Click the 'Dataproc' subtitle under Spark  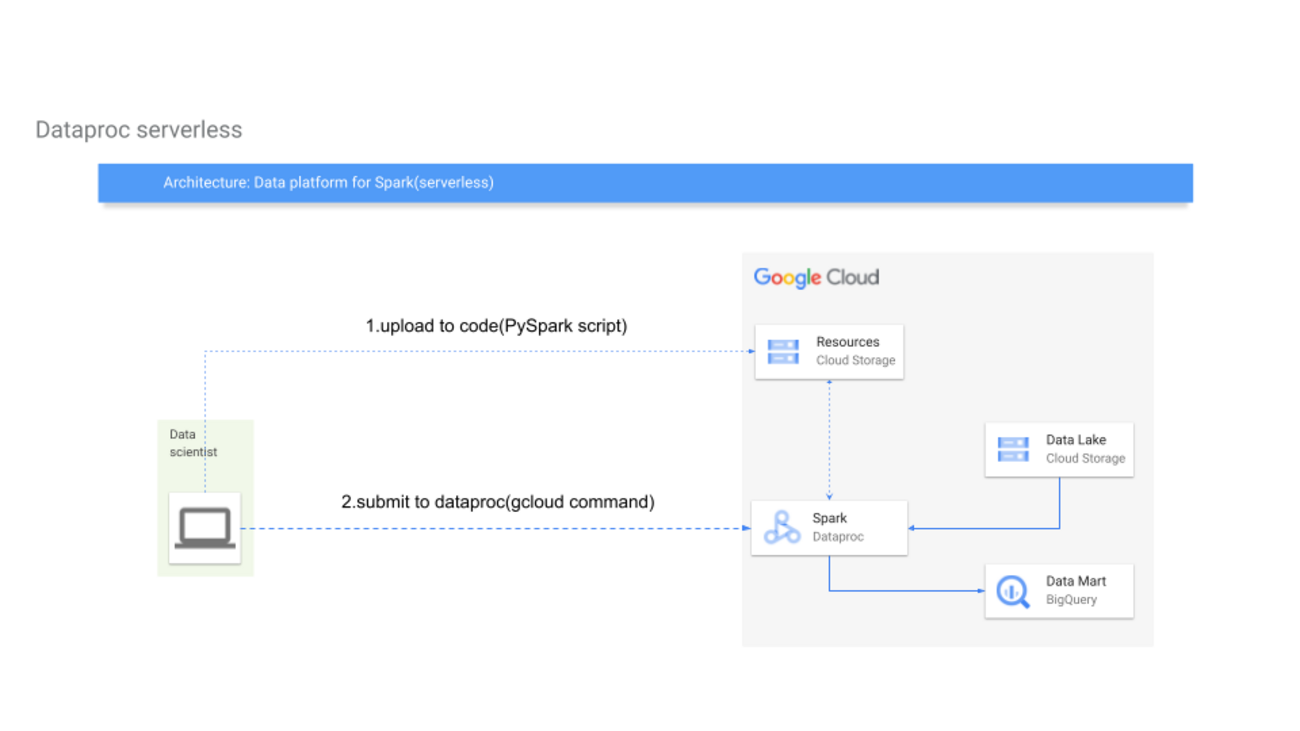coord(838,536)
